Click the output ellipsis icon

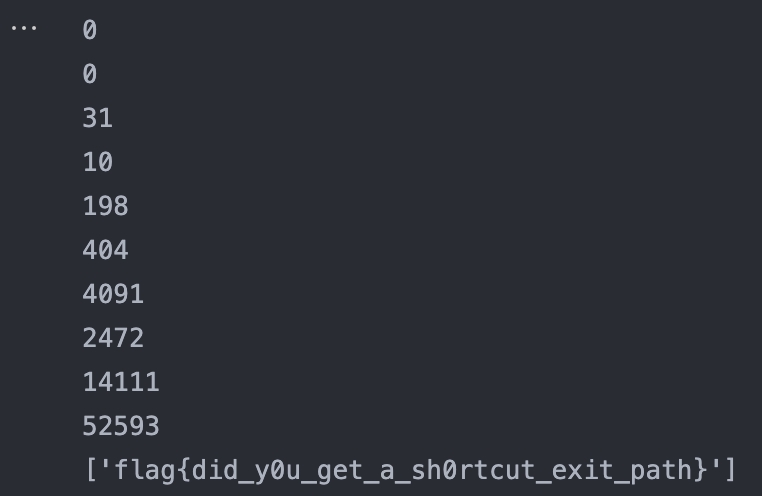(x=23, y=27)
